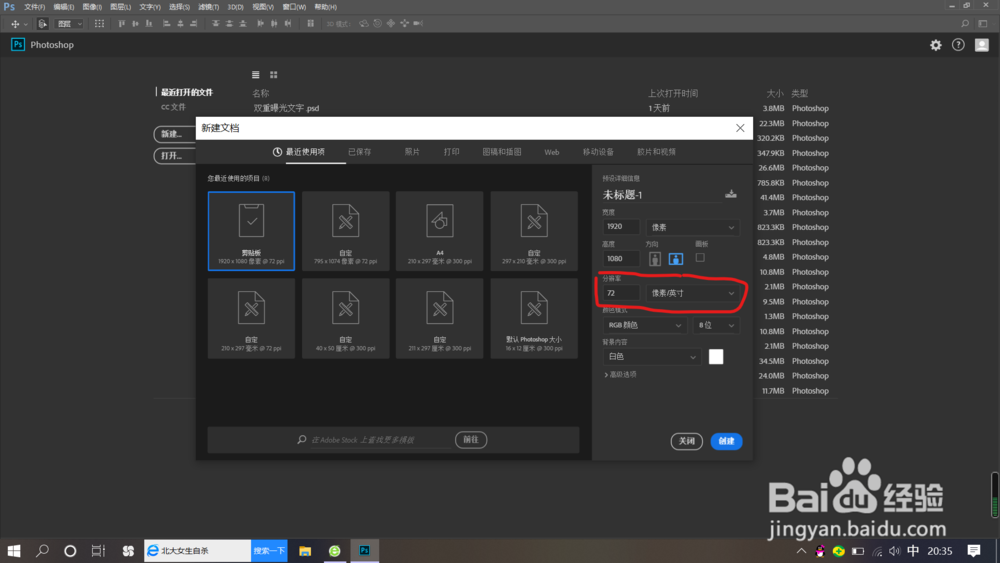1000x563 pixels.
Task: Choose portrait orientation
Action: click(x=655, y=258)
